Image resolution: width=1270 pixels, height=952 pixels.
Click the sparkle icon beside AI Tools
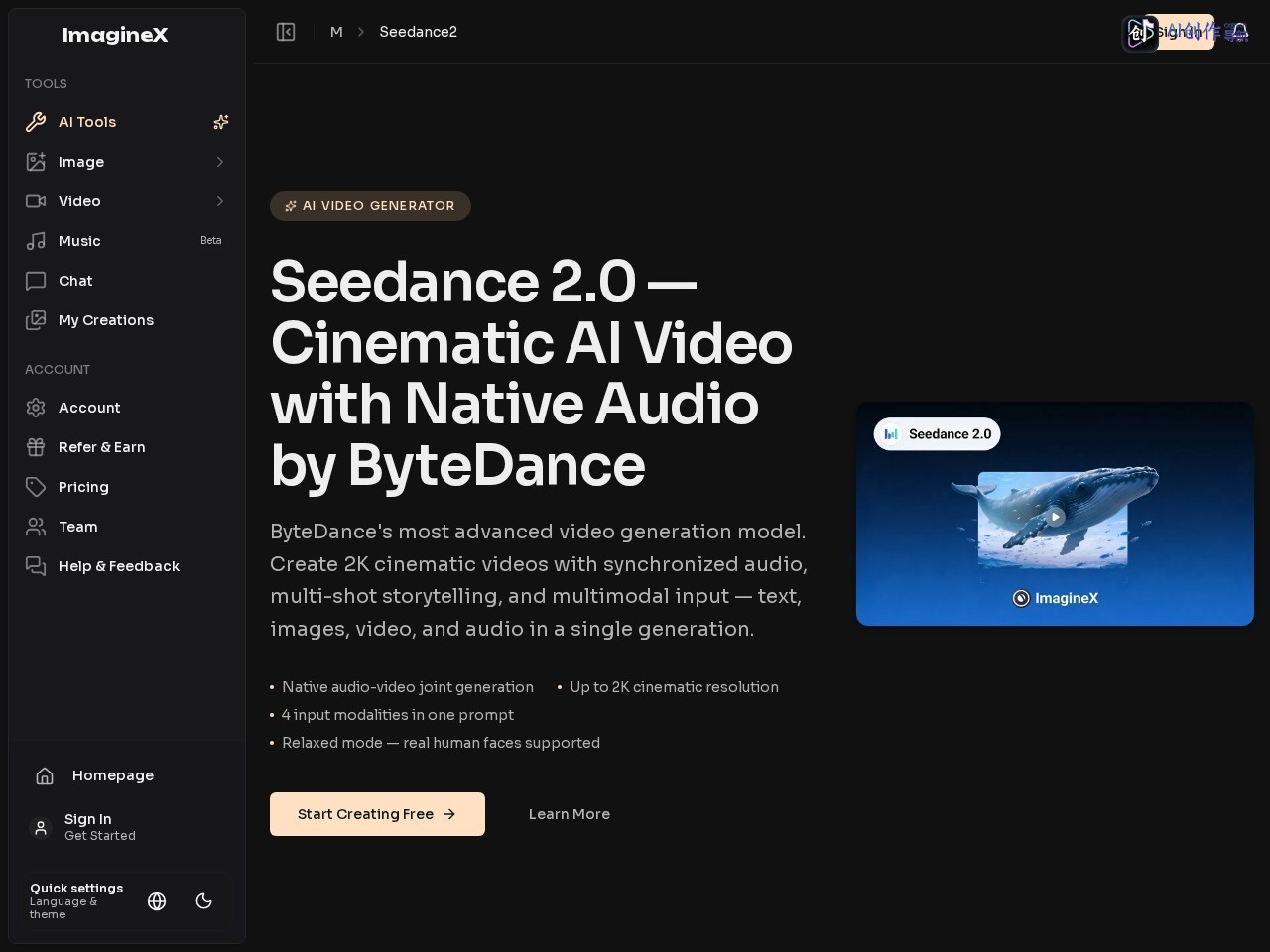point(221,122)
